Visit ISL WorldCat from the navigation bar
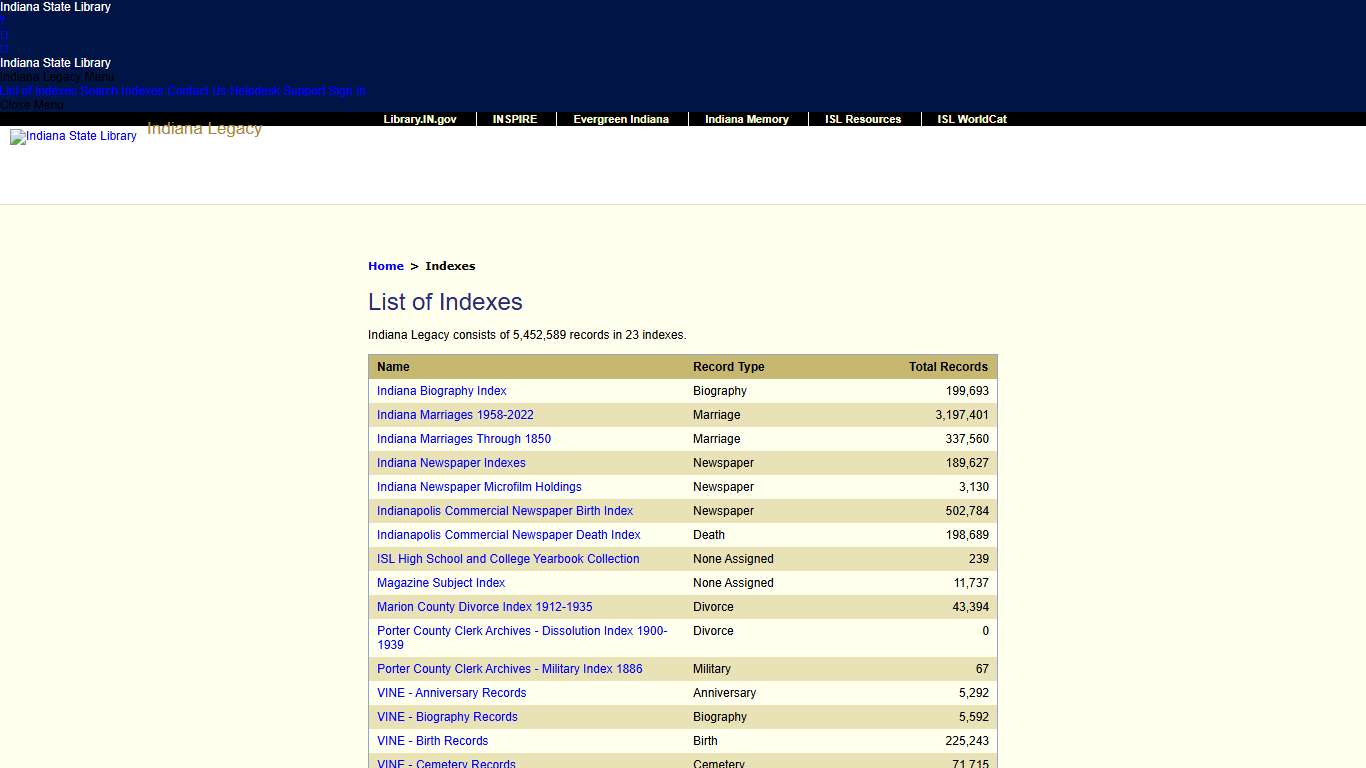Viewport: 1366px width, 768px height. tap(972, 119)
